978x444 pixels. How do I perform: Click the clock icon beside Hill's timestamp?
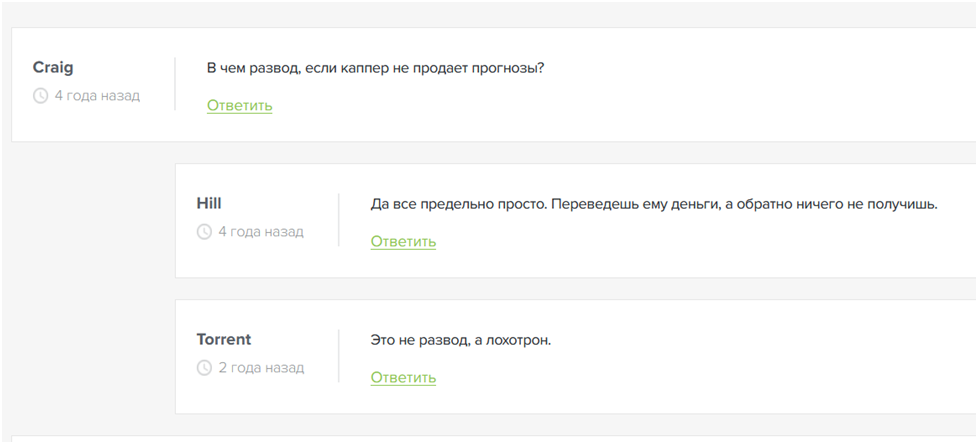205,232
